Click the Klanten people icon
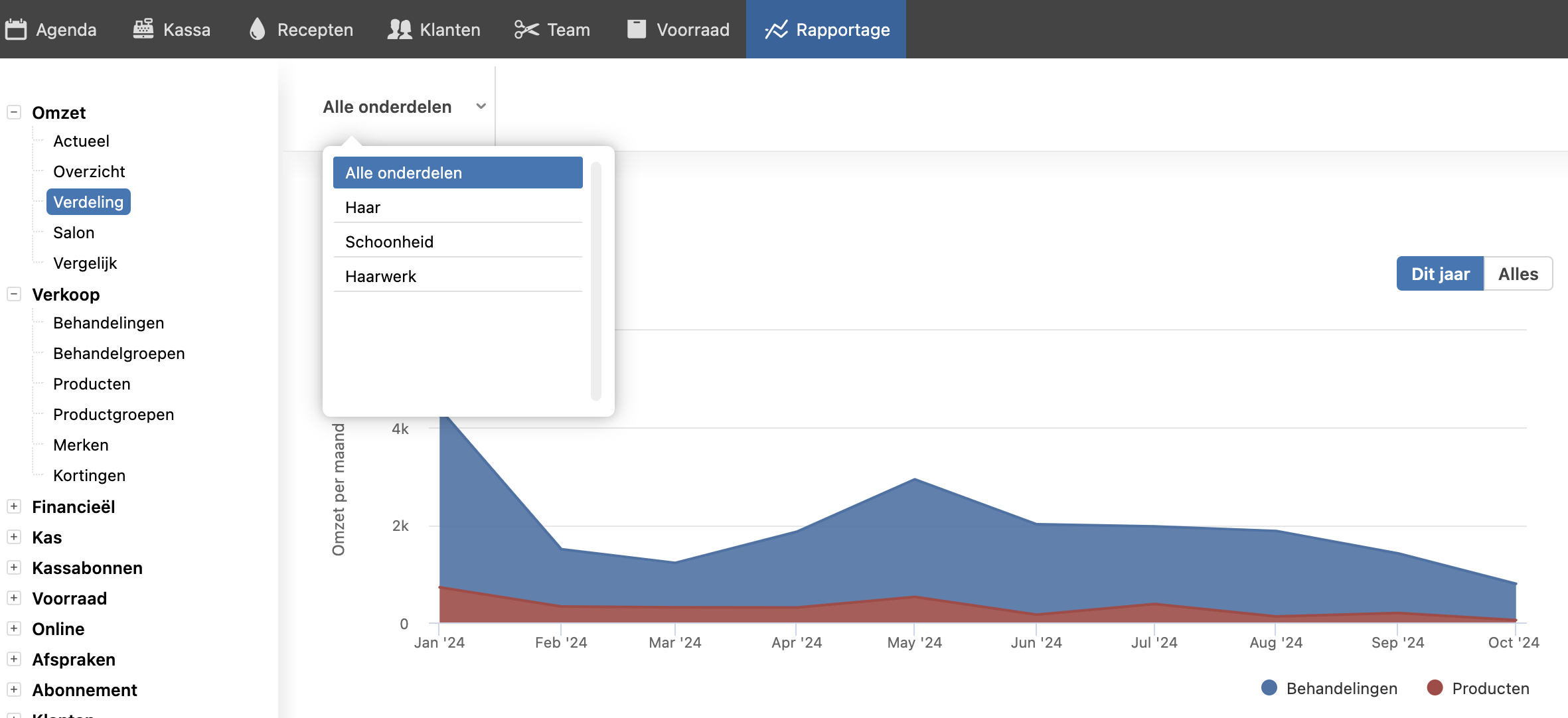 coord(400,29)
